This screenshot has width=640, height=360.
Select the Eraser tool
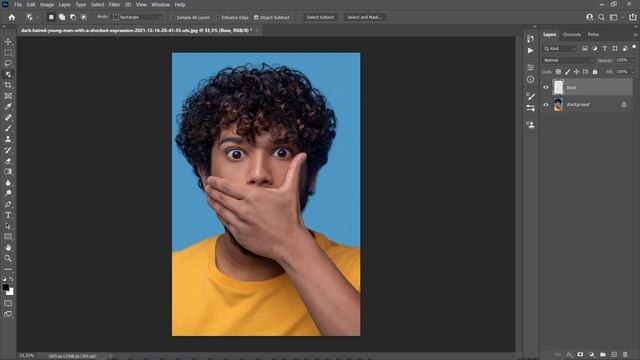(8, 161)
